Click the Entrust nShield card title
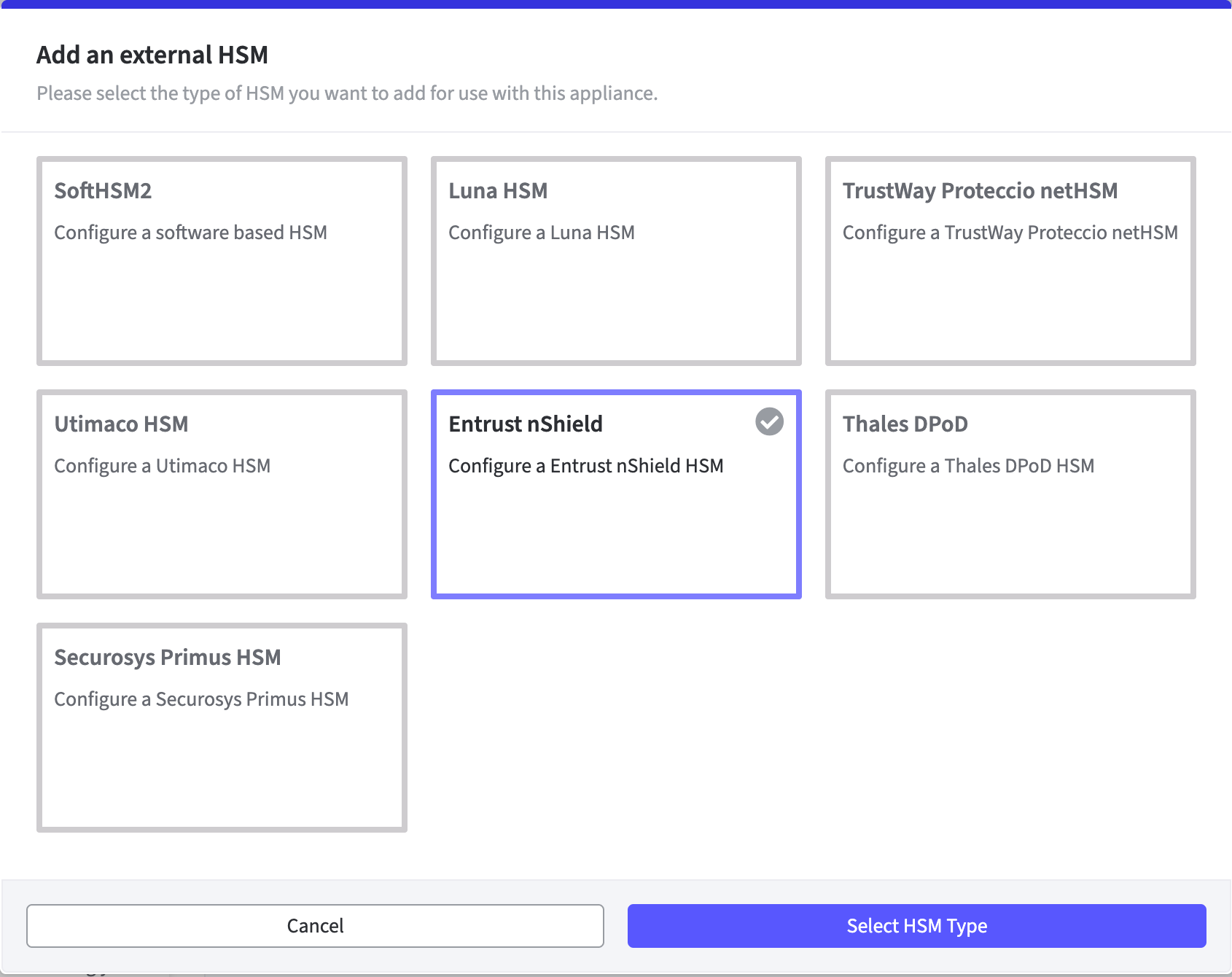Image resolution: width=1232 pixels, height=977 pixels. [x=526, y=424]
